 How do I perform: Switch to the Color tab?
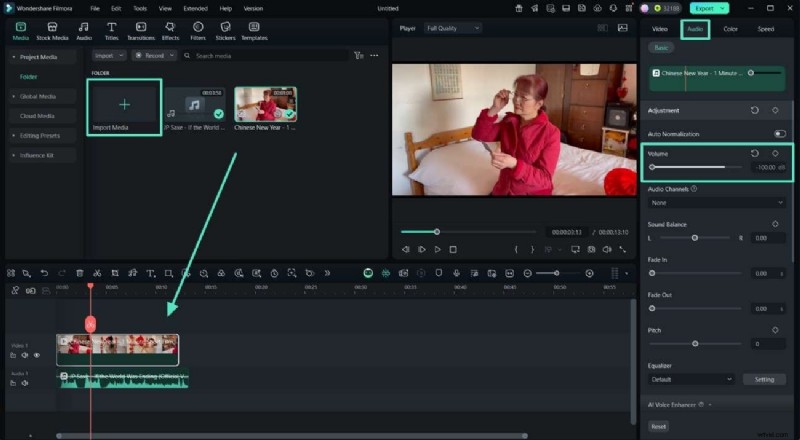[730, 29]
